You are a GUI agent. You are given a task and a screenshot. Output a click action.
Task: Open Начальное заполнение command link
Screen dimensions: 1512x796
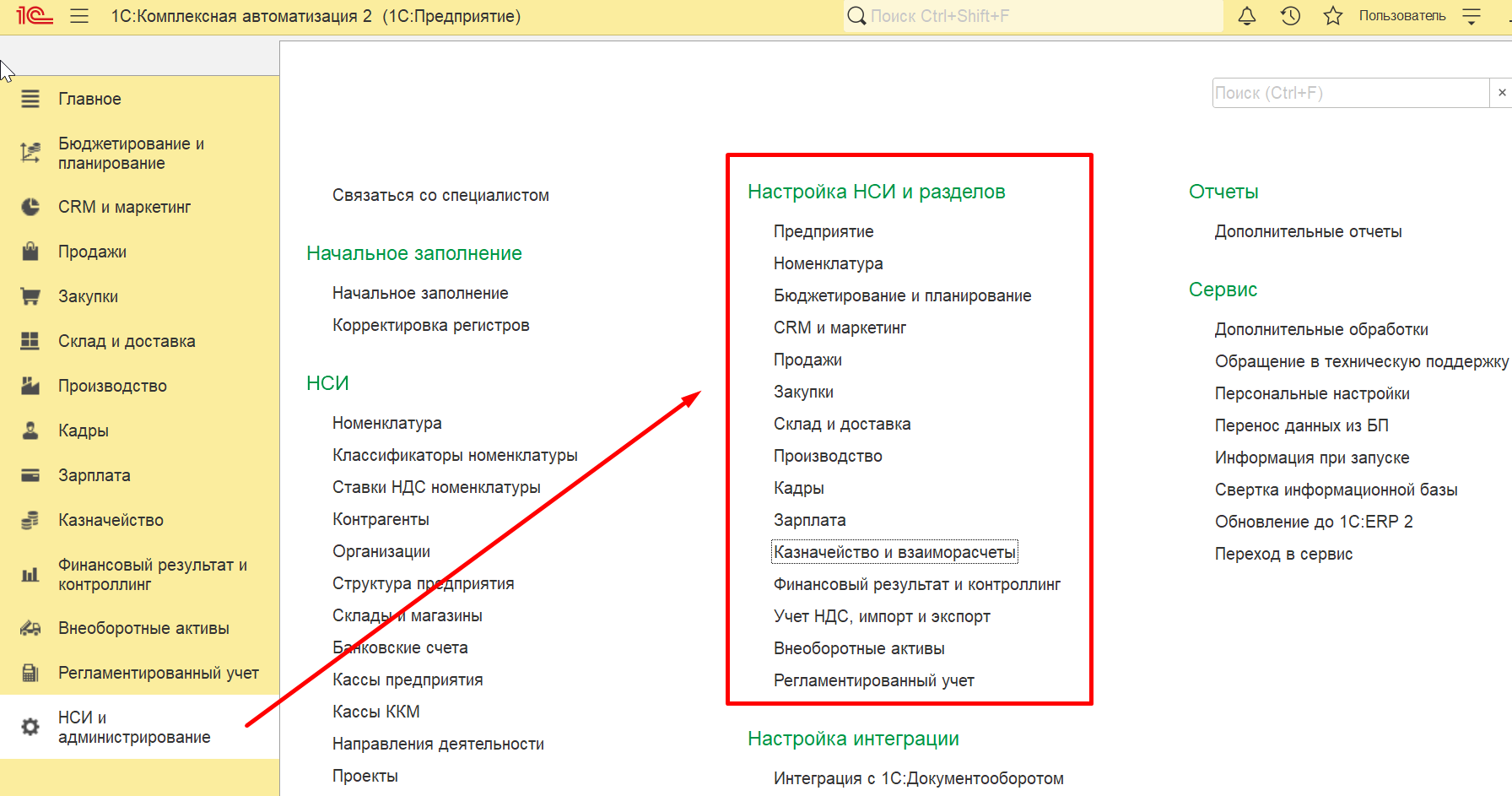(420, 293)
